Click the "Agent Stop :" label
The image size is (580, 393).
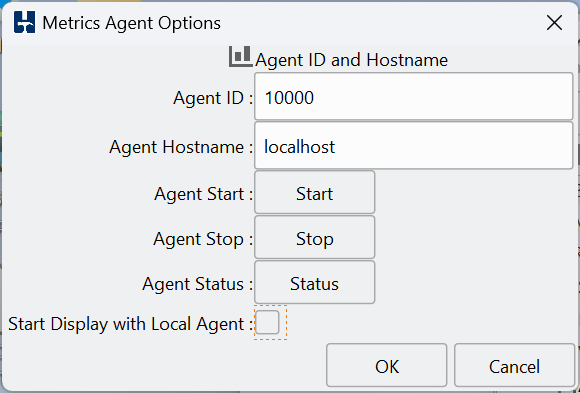click(203, 239)
